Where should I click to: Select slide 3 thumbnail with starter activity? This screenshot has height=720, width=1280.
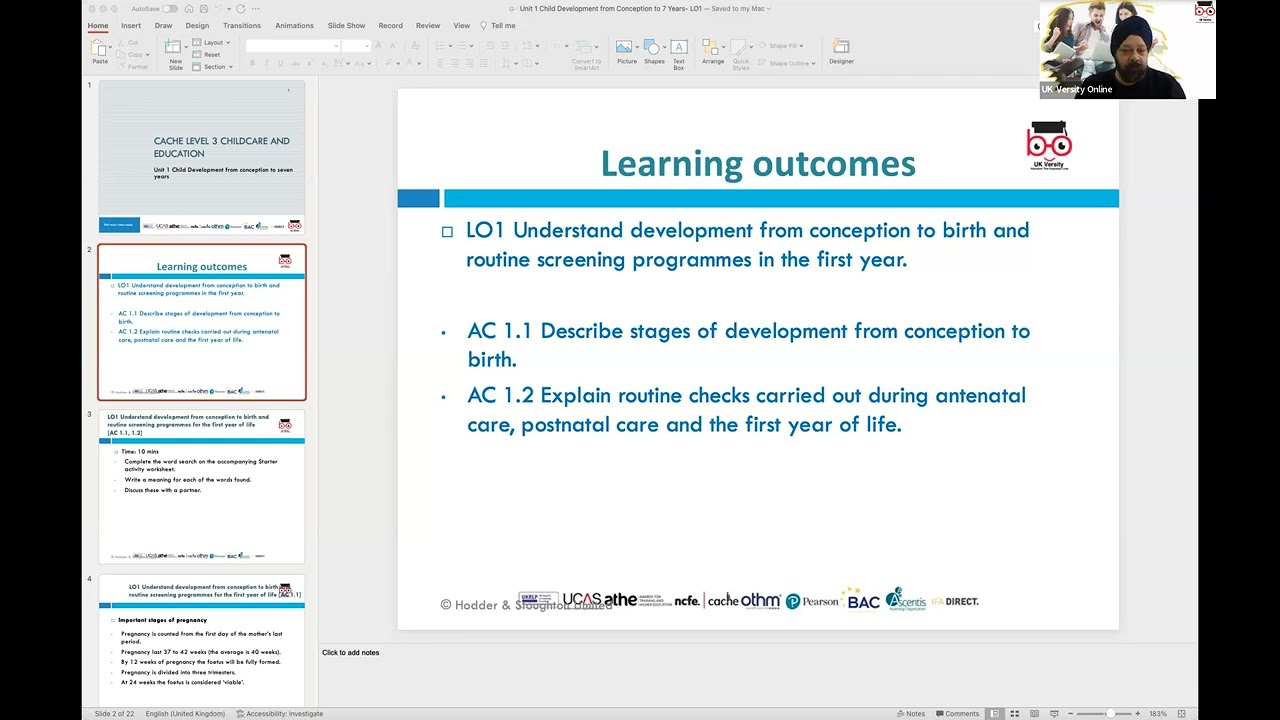click(x=202, y=487)
